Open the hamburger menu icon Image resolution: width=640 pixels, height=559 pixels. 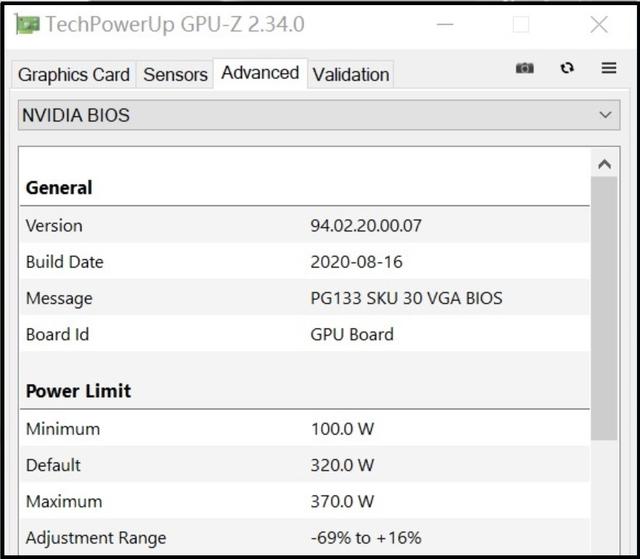pos(609,68)
